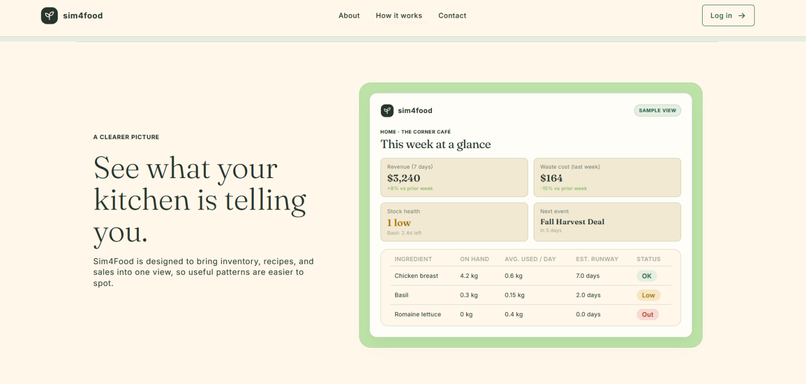Click the '$164' waste cost value
This screenshot has width=806, height=384.
pyautogui.click(x=552, y=178)
